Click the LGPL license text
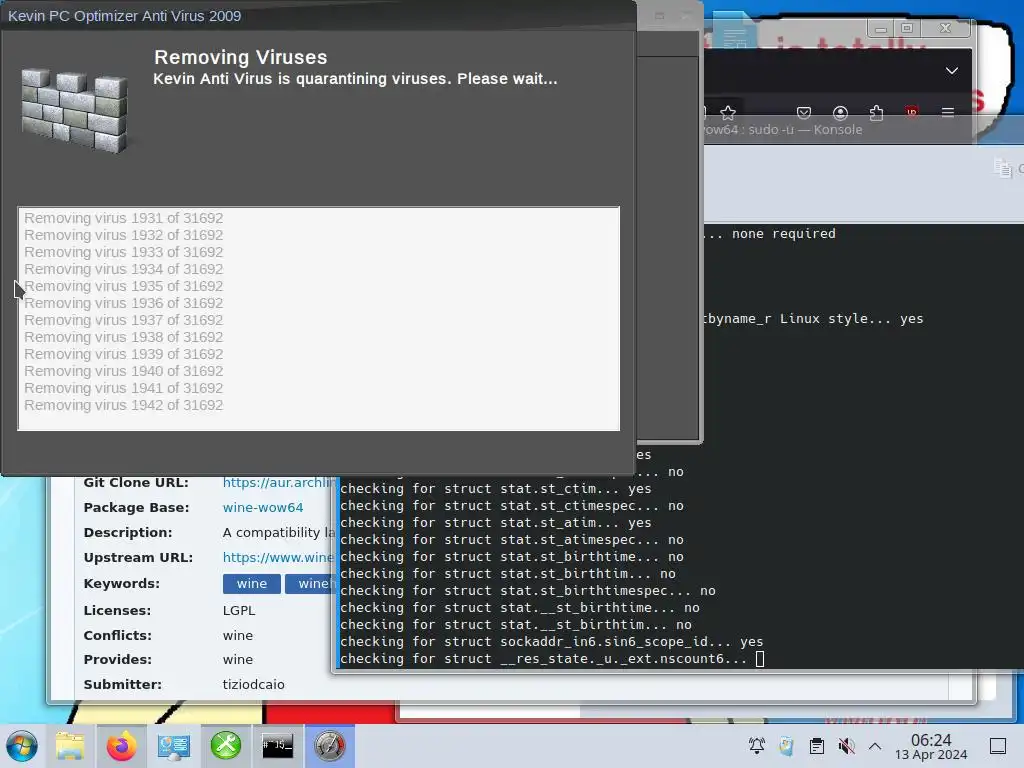The image size is (1024, 768). (239, 611)
